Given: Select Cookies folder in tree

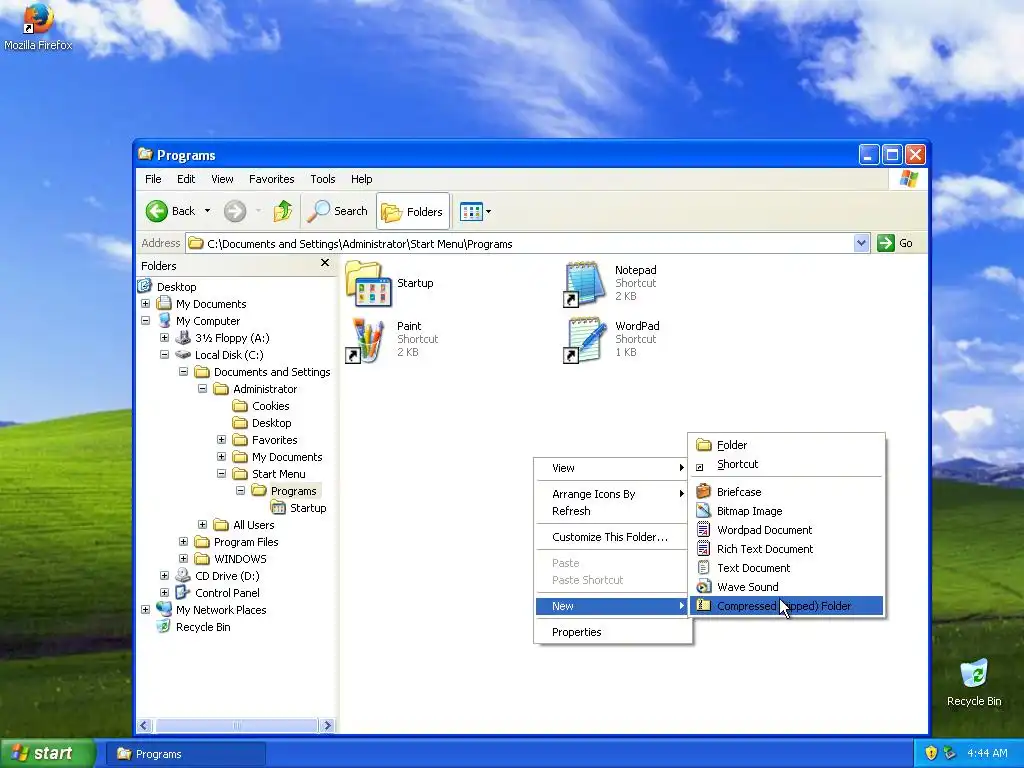Looking at the screenshot, I should tap(270, 406).
